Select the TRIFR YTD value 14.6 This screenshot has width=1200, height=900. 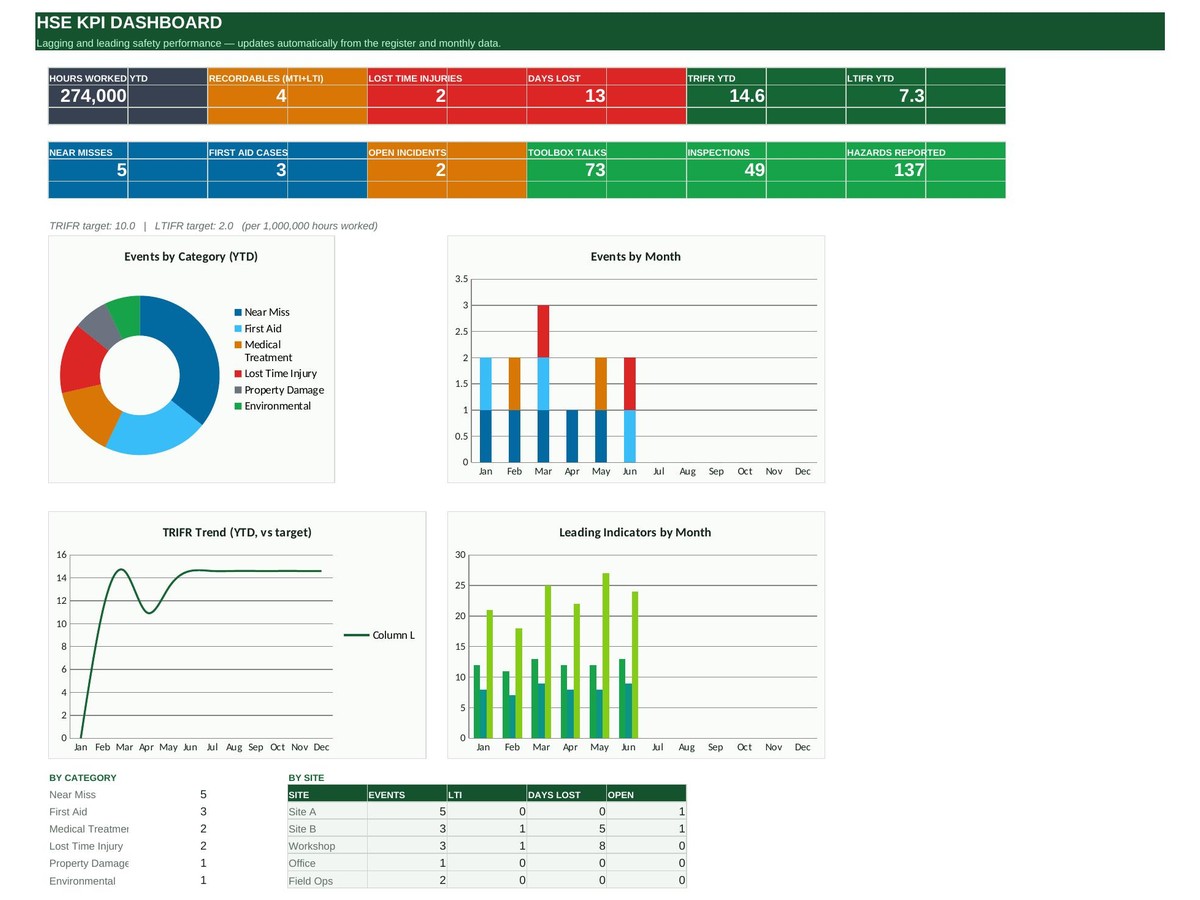(x=747, y=96)
